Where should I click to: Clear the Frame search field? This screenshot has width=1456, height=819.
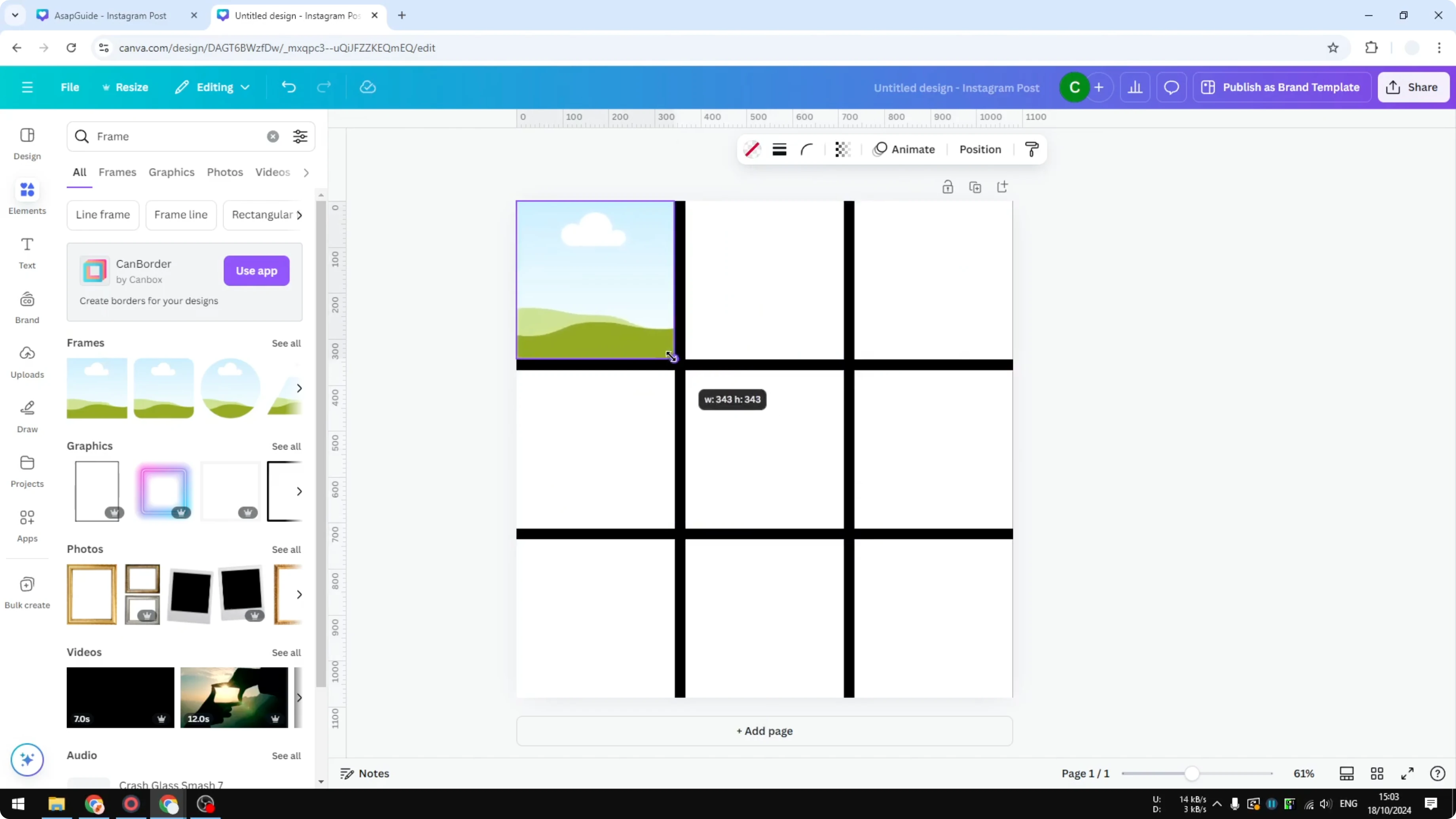(x=273, y=136)
